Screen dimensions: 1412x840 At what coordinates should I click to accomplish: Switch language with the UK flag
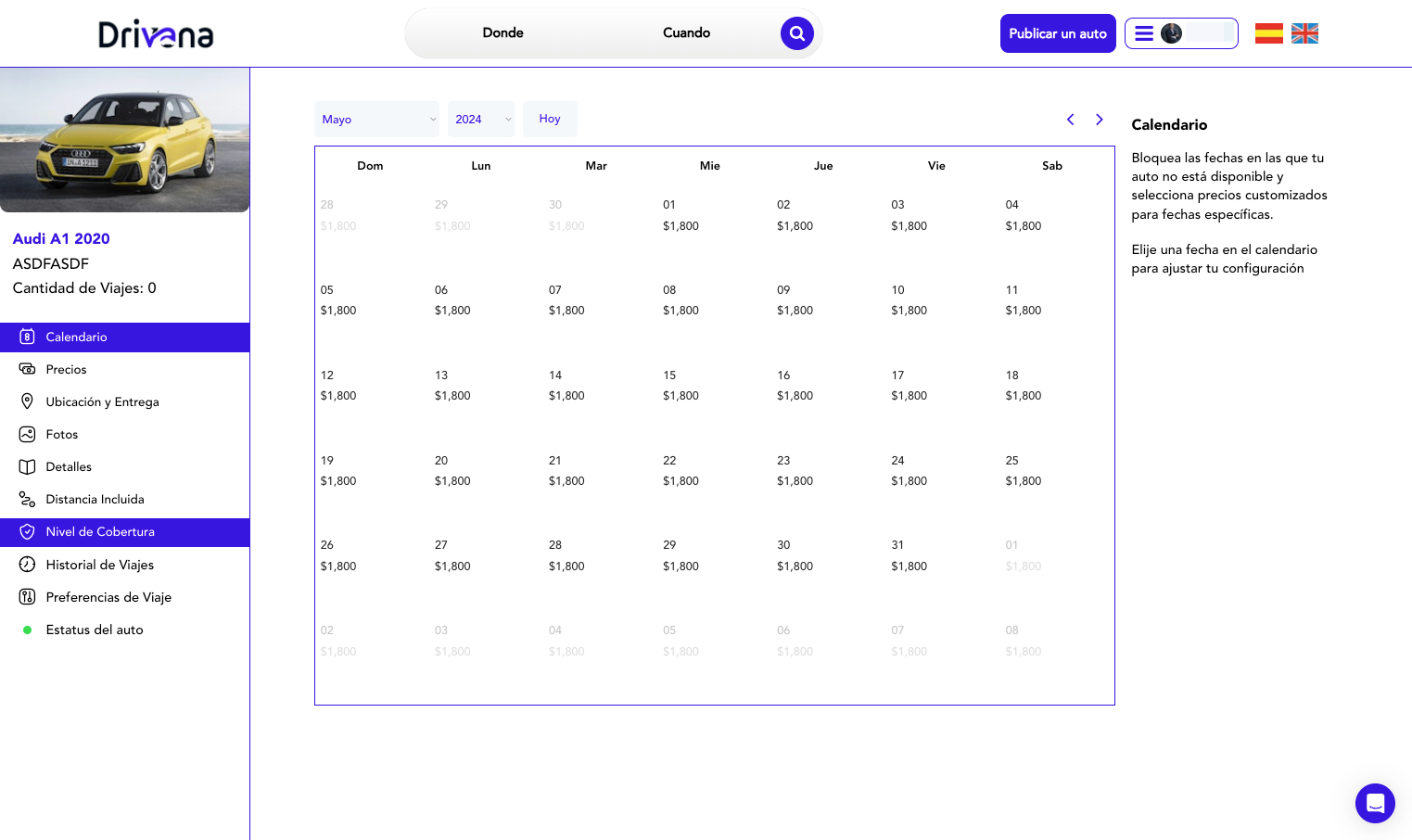click(1304, 33)
